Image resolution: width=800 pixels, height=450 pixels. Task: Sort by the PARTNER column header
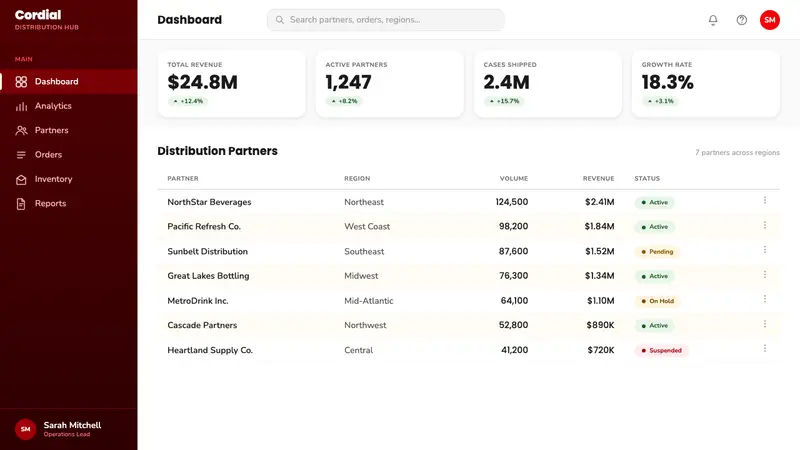[183, 179]
